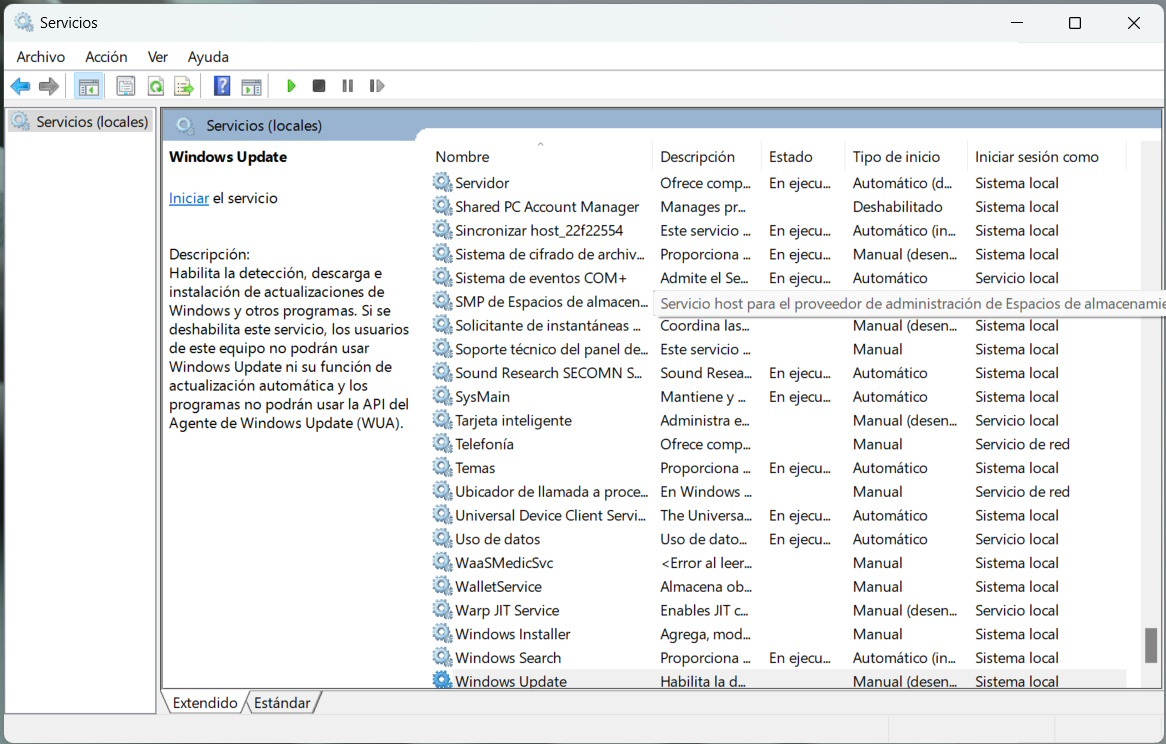Click 'Habilita la d...' description of Windows Update

coord(703,682)
